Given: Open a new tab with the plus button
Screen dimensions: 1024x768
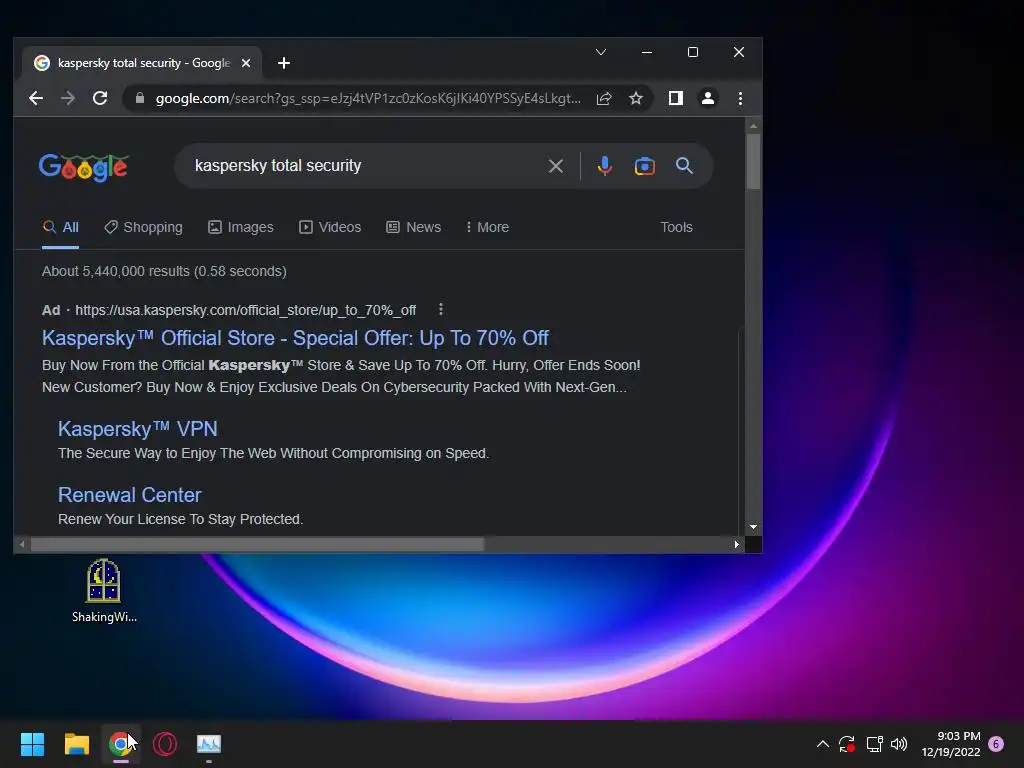Looking at the screenshot, I should 283,63.
